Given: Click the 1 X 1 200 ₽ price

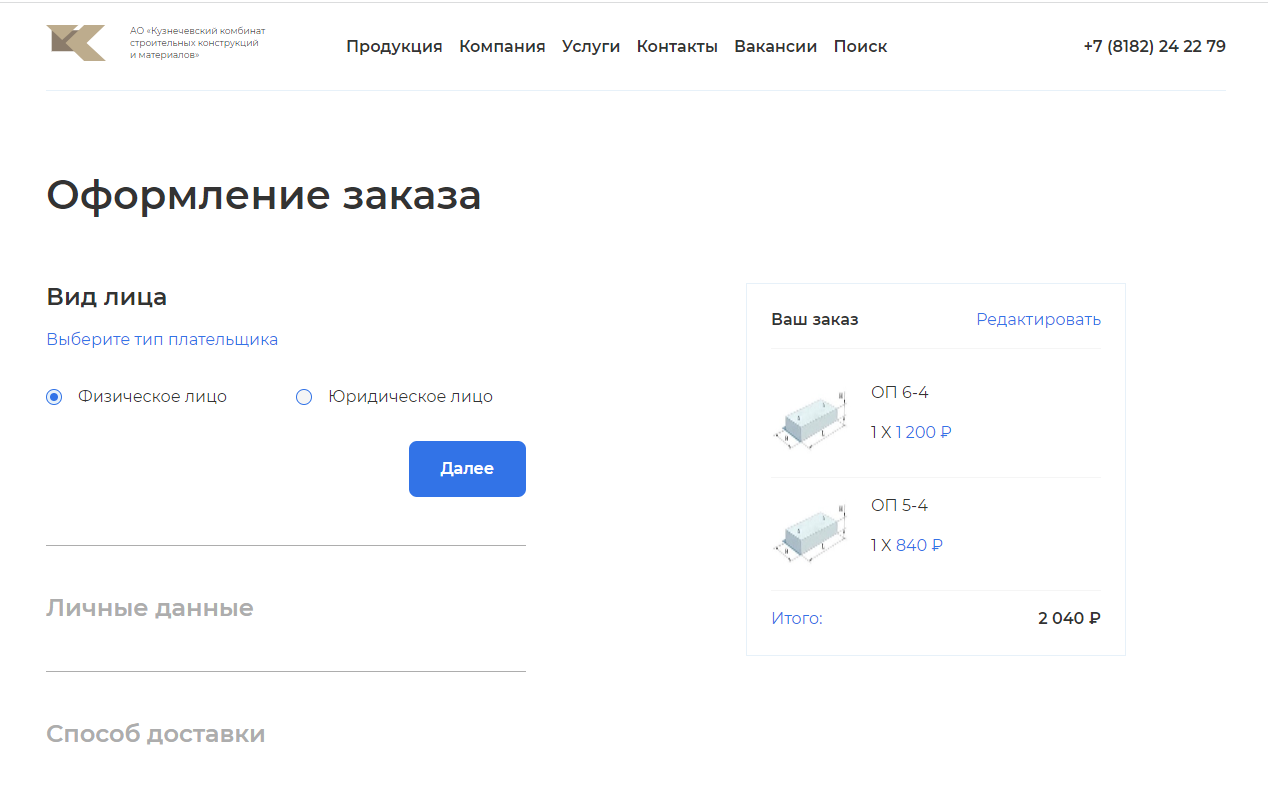Looking at the screenshot, I should (911, 433).
